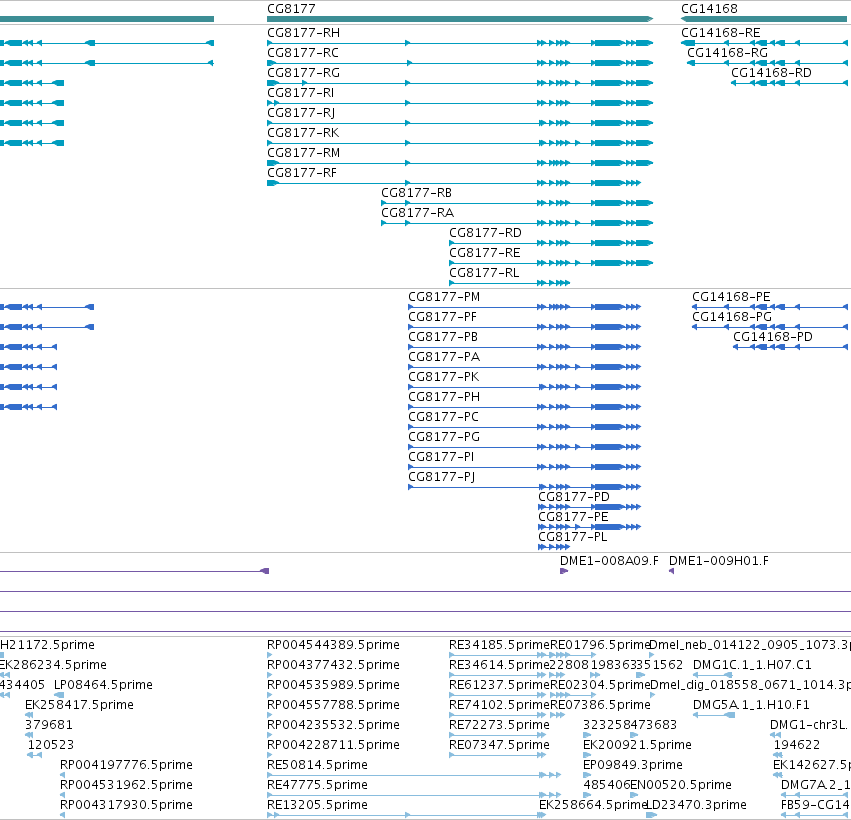Pick EST RE07347.5prime

(x=499, y=745)
